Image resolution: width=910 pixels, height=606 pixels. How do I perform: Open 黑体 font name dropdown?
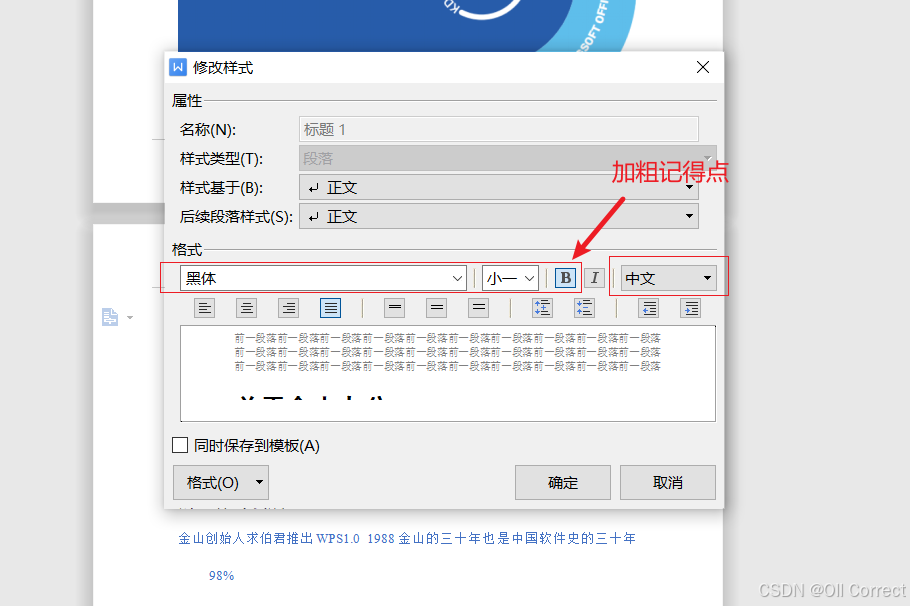click(x=323, y=278)
